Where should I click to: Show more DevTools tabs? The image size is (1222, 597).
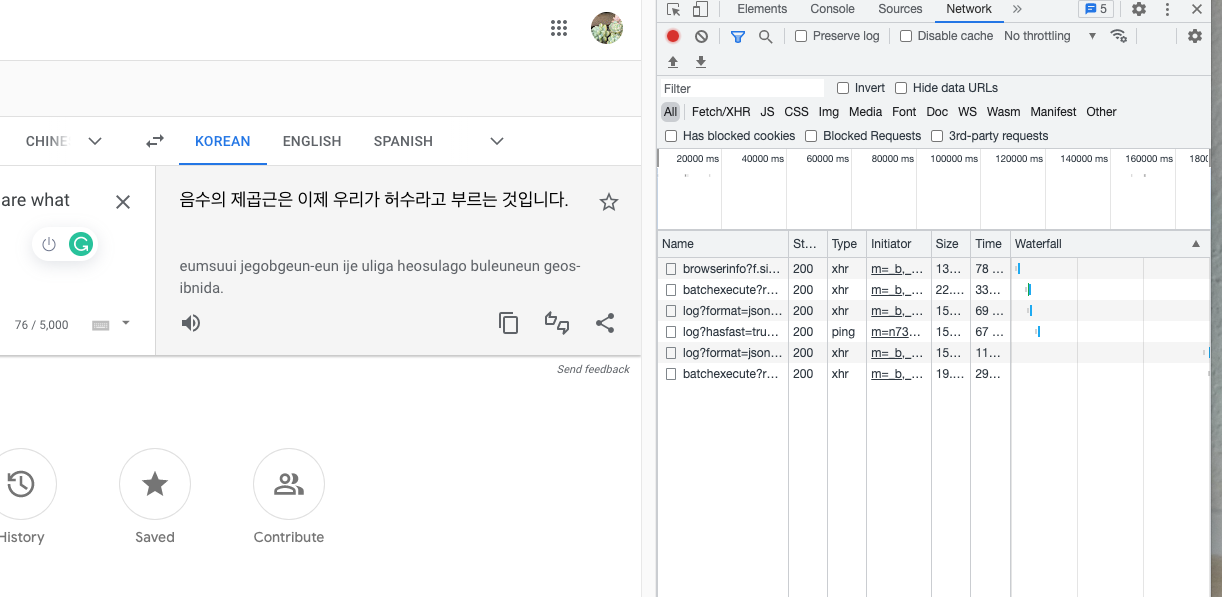coord(1017,9)
